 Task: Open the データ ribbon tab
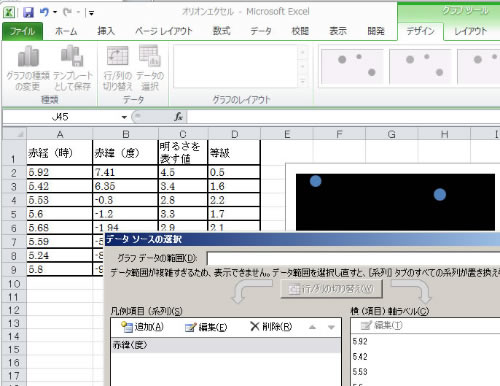pyautogui.click(x=261, y=31)
